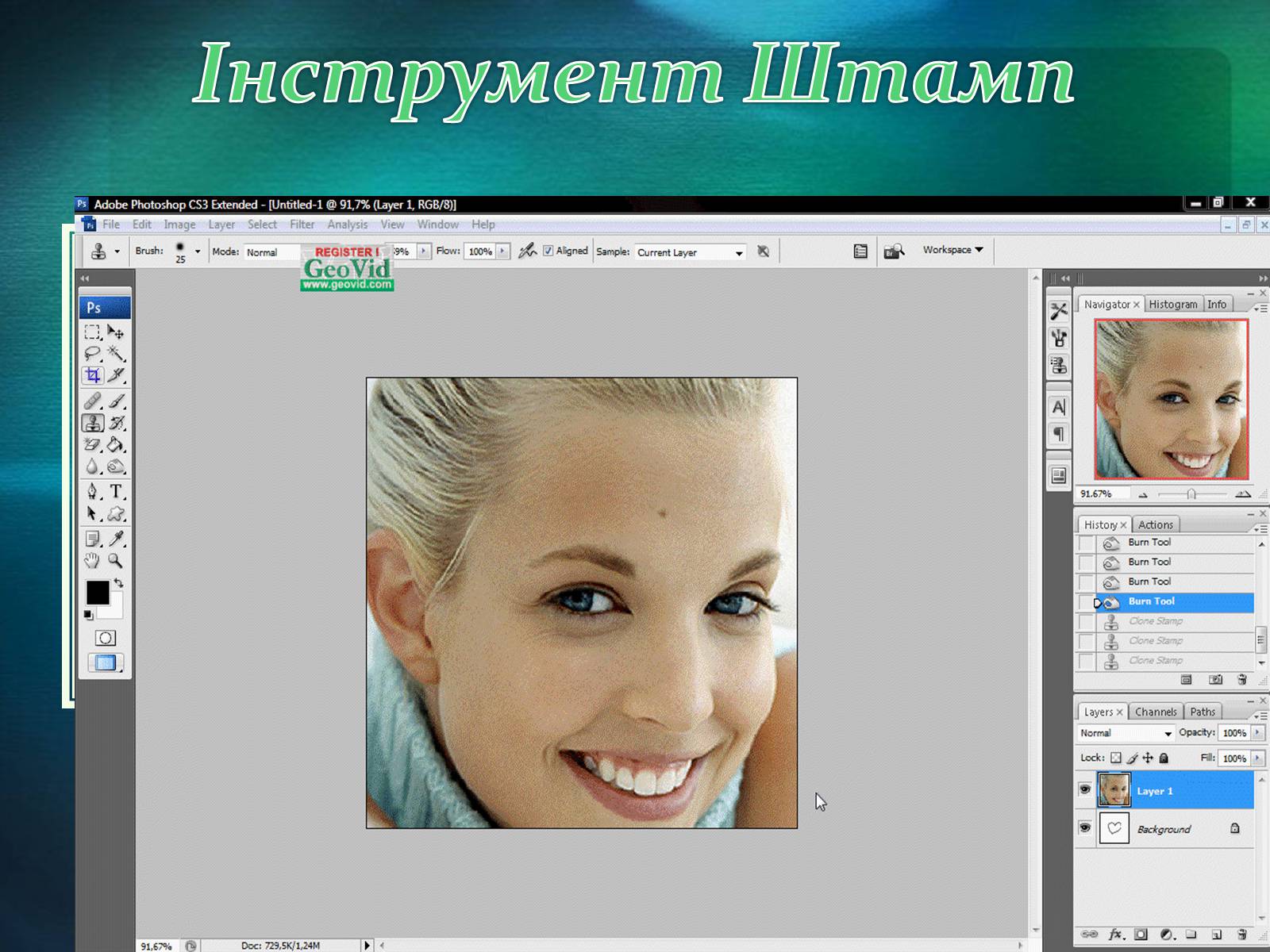The width and height of the screenshot is (1270, 952).
Task: Select the Lasso tool
Action: [93, 354]
